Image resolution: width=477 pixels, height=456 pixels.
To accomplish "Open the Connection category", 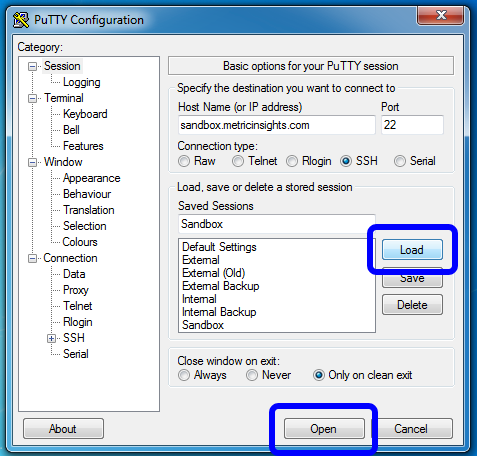I will click(x=70, y=258).
